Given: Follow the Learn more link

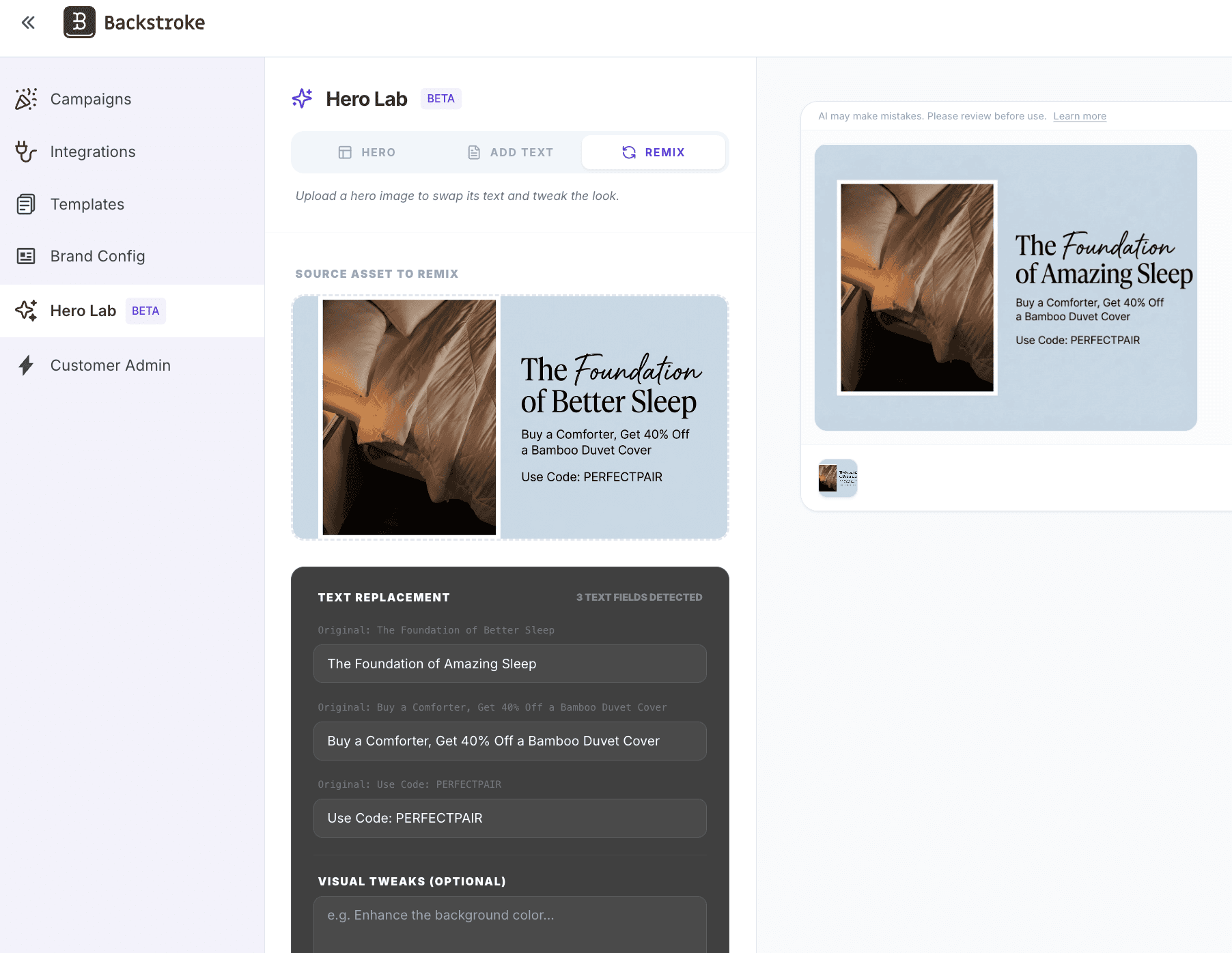Looking at the screenshot, I should click(x=1080, y=116).
